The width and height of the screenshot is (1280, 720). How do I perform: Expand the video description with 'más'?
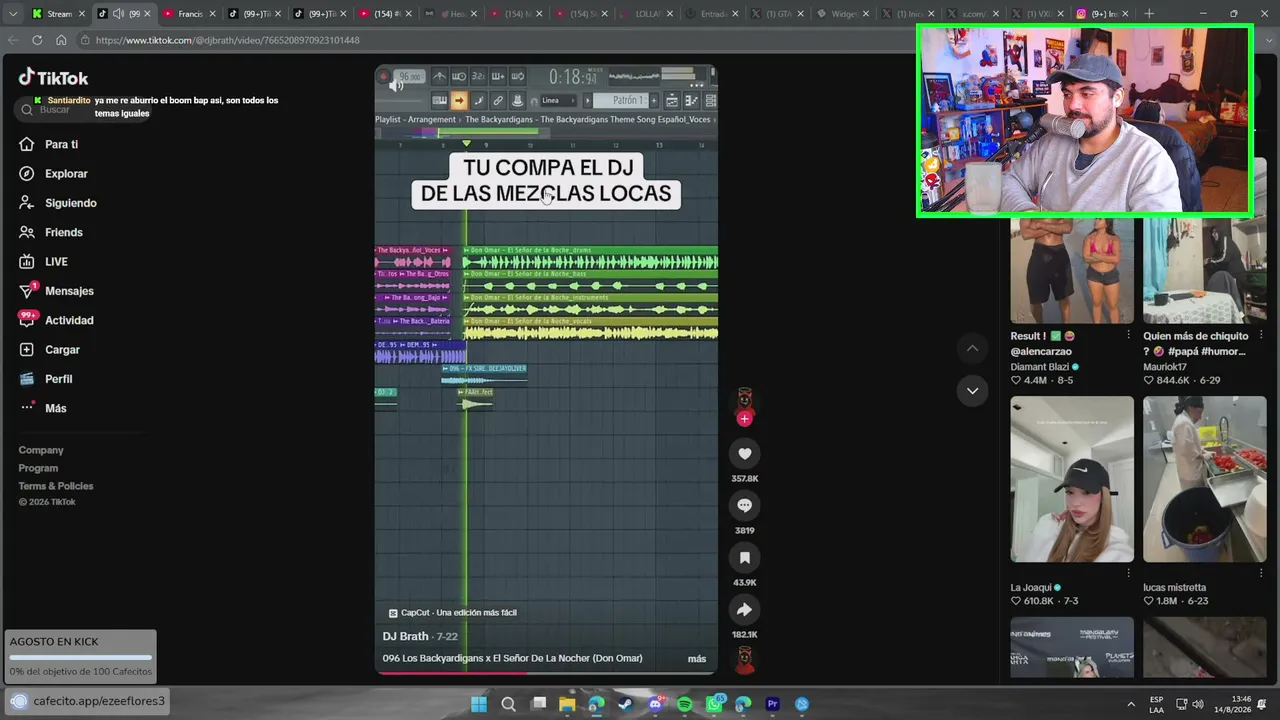[x=697, y=658]
